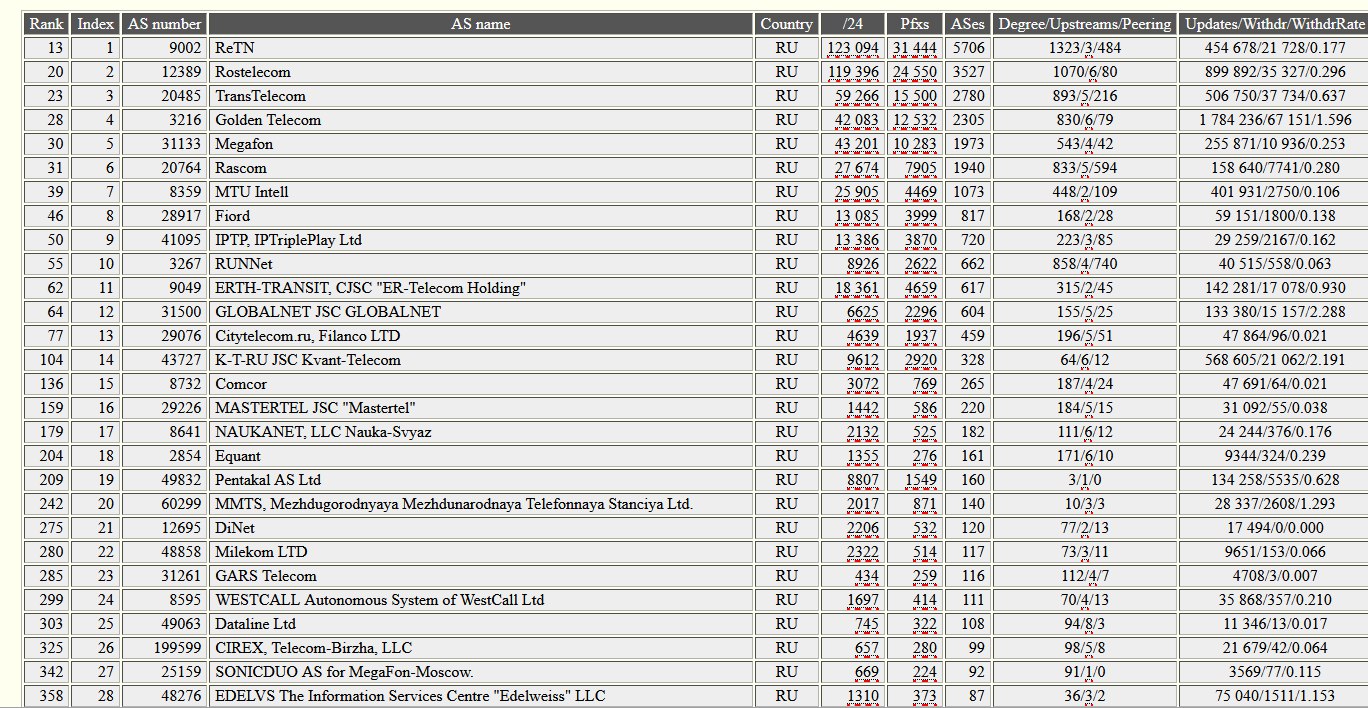This screenshot has height=708, width=1368.
Task: Select the "GLOBALNET JSC GLOBALNET" cell
Action: [x=481, y=312]
